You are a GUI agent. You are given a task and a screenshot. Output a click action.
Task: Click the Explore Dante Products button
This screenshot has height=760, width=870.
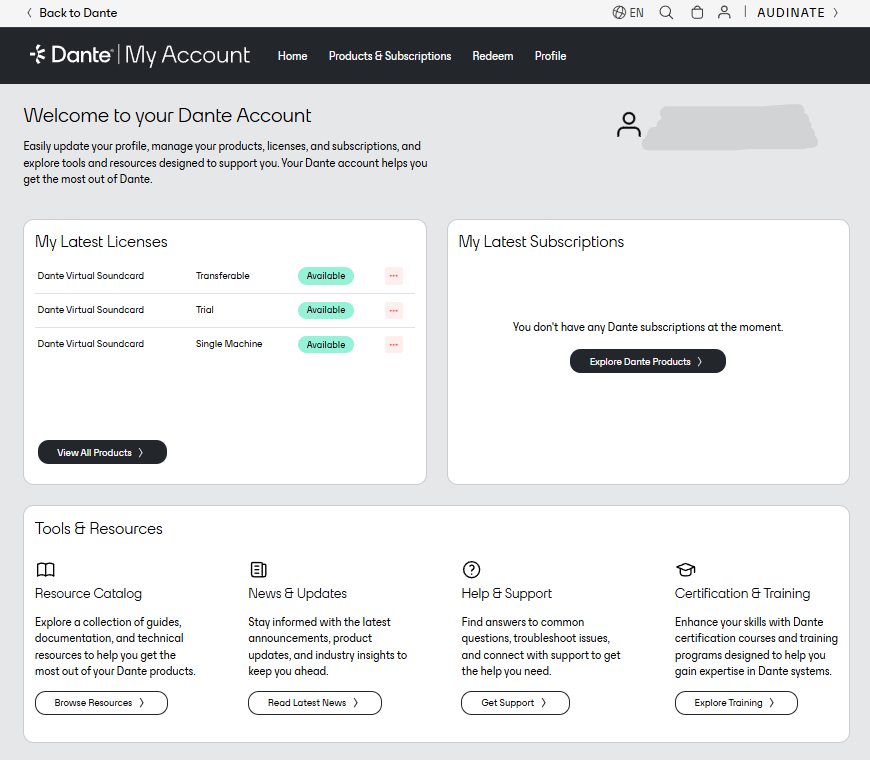coord(648,361)
